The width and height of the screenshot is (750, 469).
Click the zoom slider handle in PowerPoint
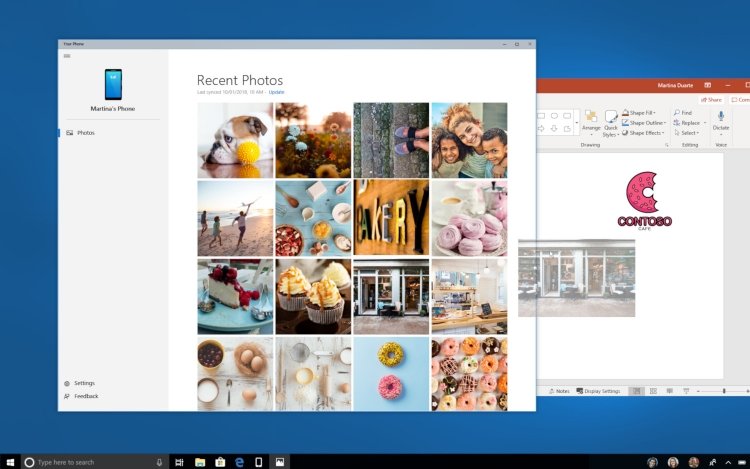coord(724,391)
